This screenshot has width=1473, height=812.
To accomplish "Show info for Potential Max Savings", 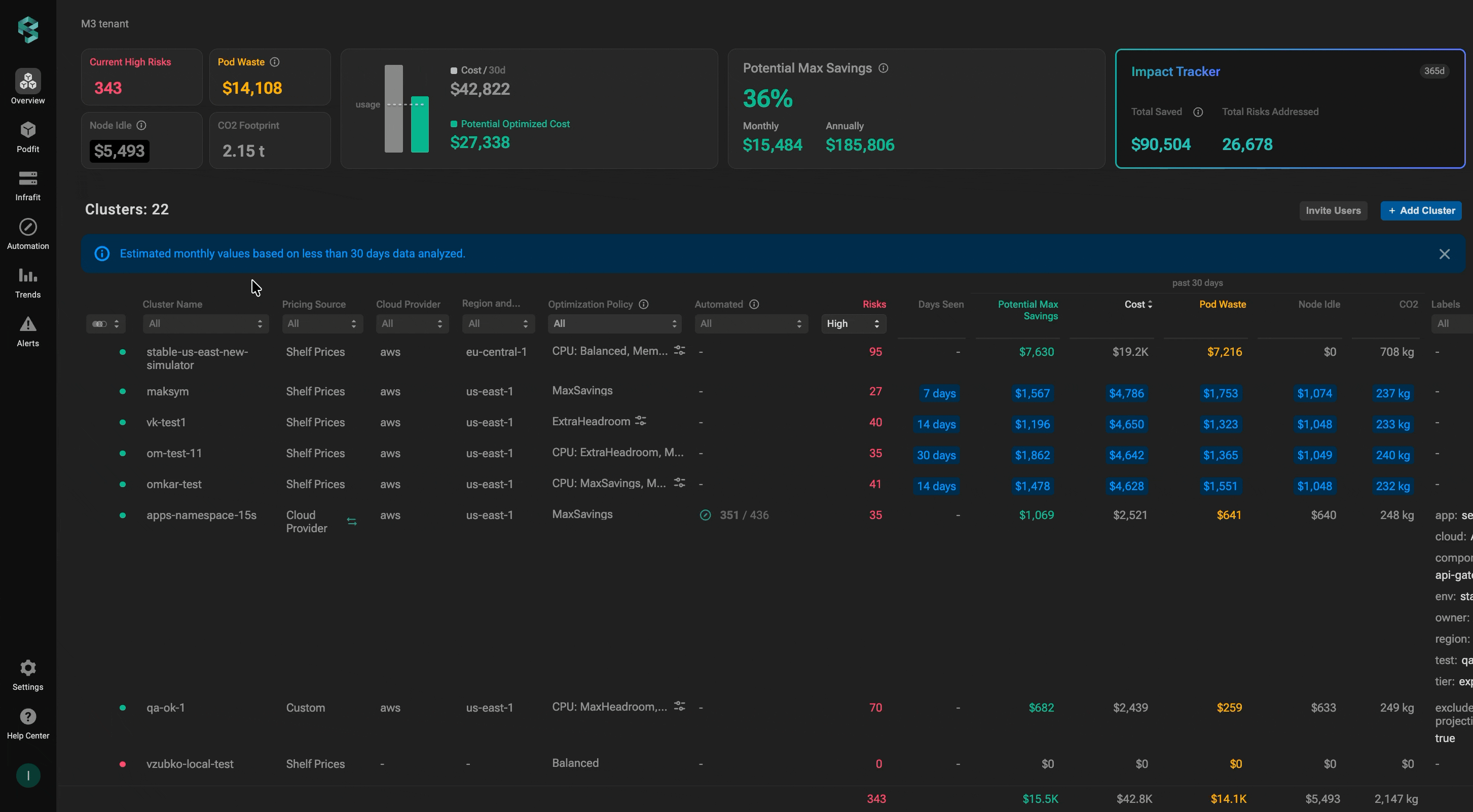I will pyautogui.click(x=883, y=68).
